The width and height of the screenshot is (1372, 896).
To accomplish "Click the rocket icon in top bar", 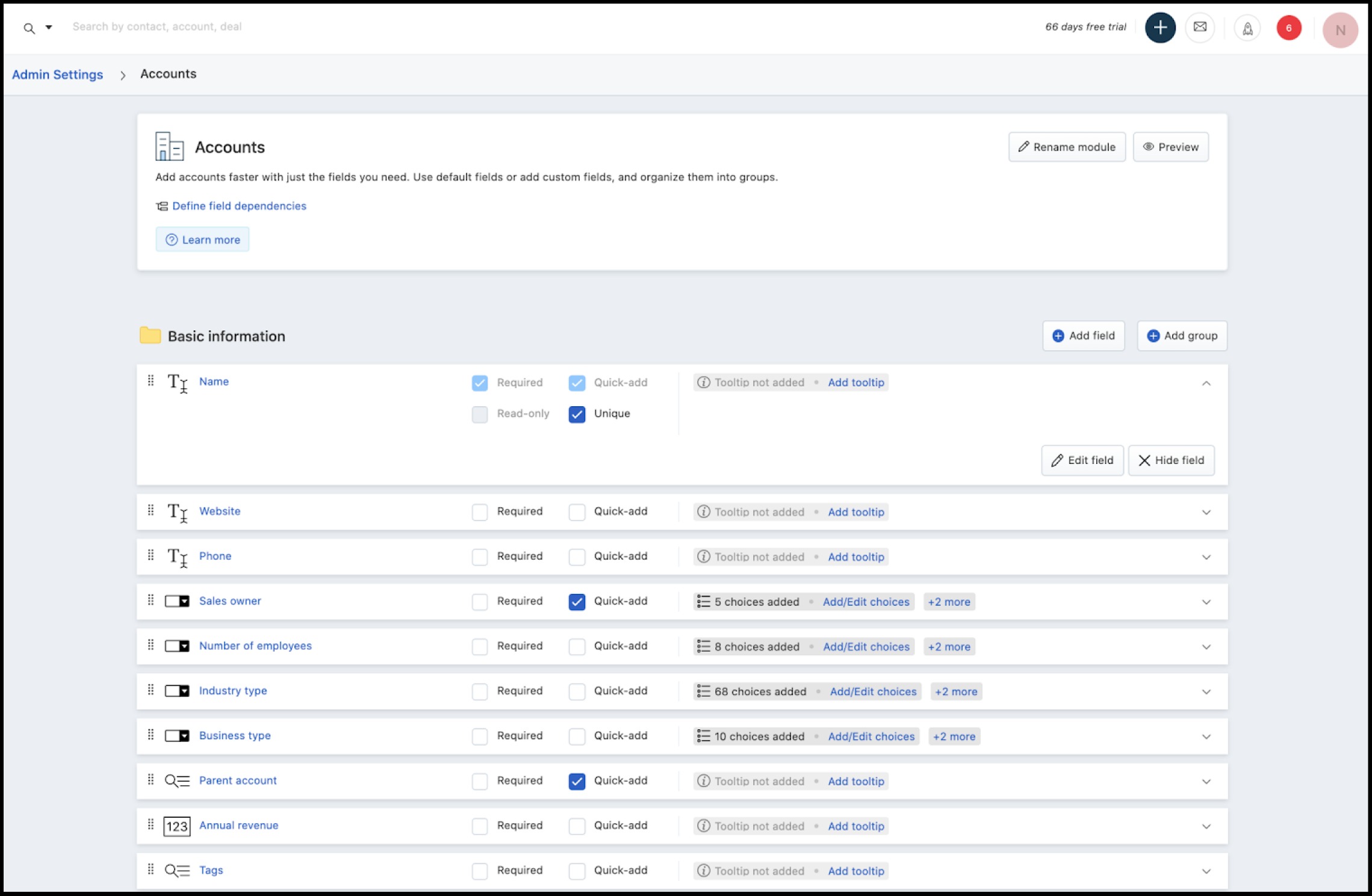I will [1247, 28].
